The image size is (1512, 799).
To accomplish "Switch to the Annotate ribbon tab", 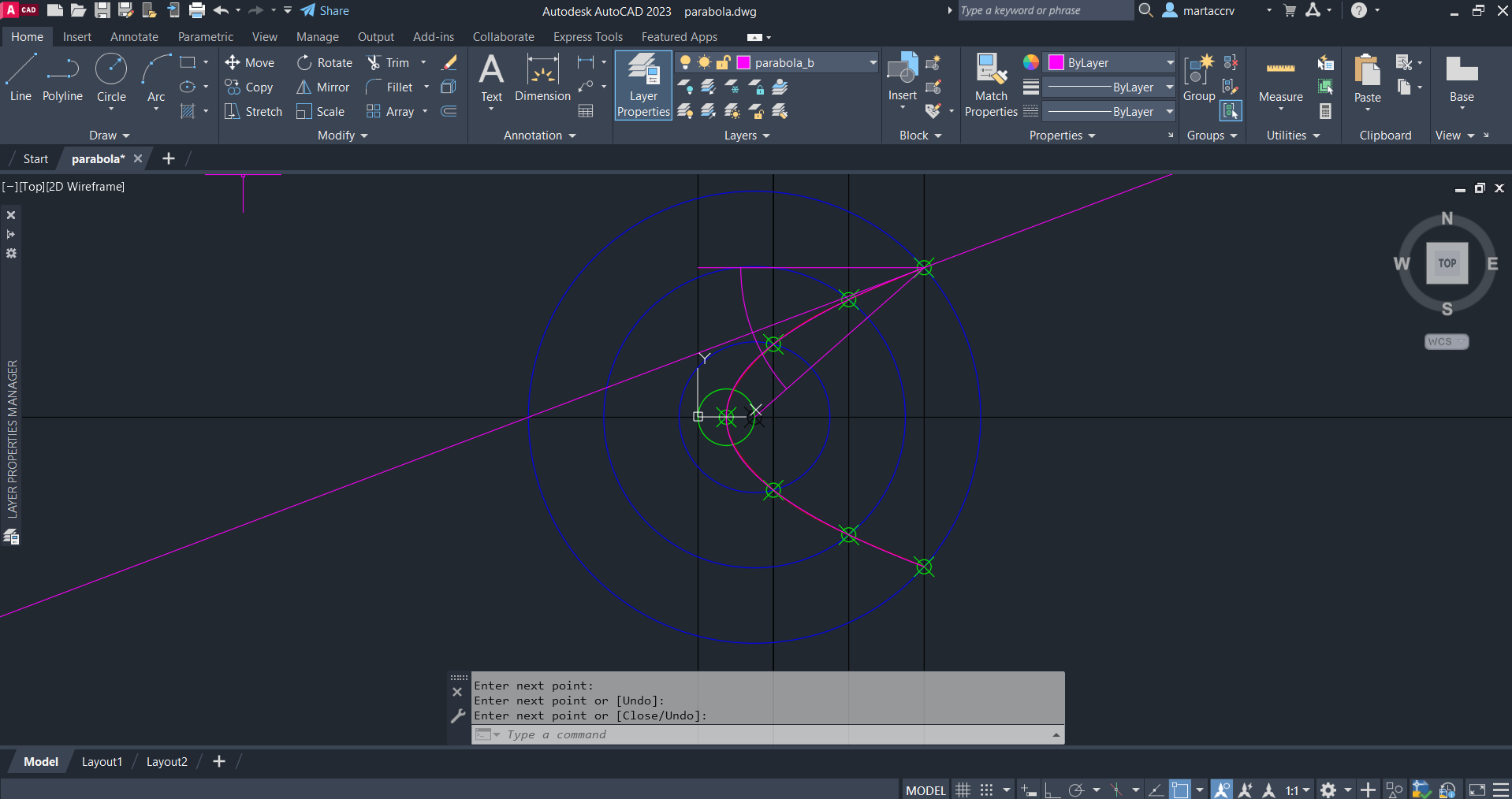I will pyautogui.click(x=134, y=37).
